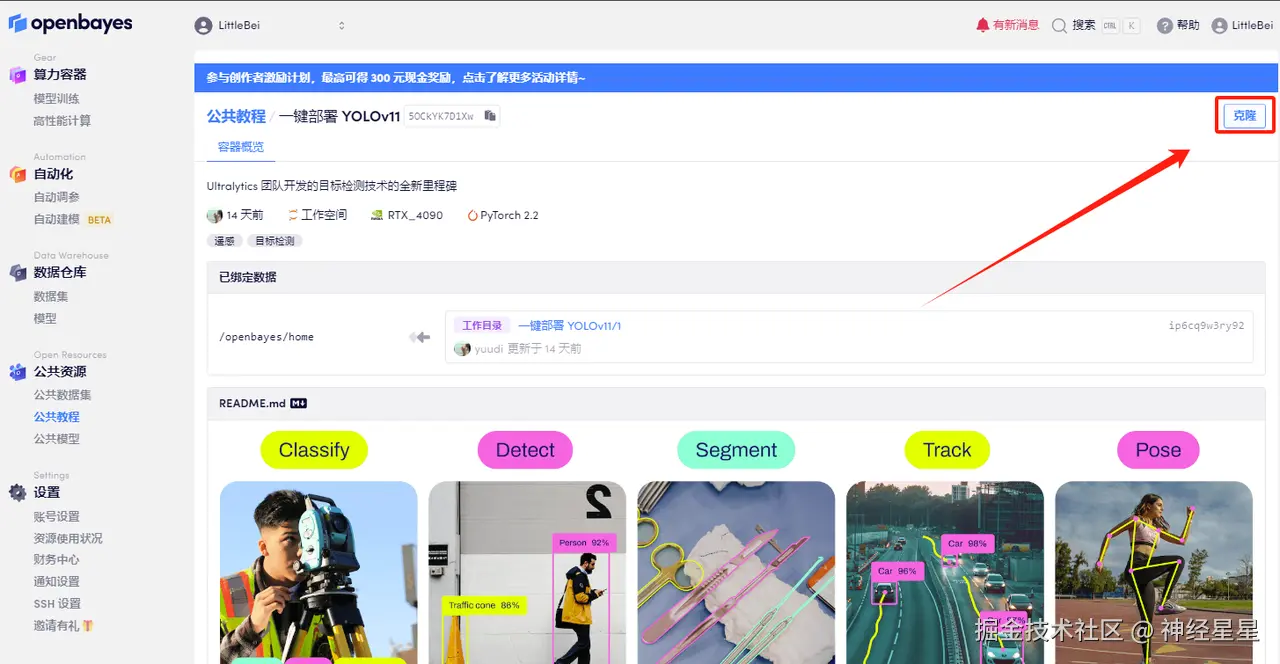Open the 一键部署 YOLOv11/1 workspace link
Image resolution: width=1280 pixels, height=664 pixels.
pos(571,324)
